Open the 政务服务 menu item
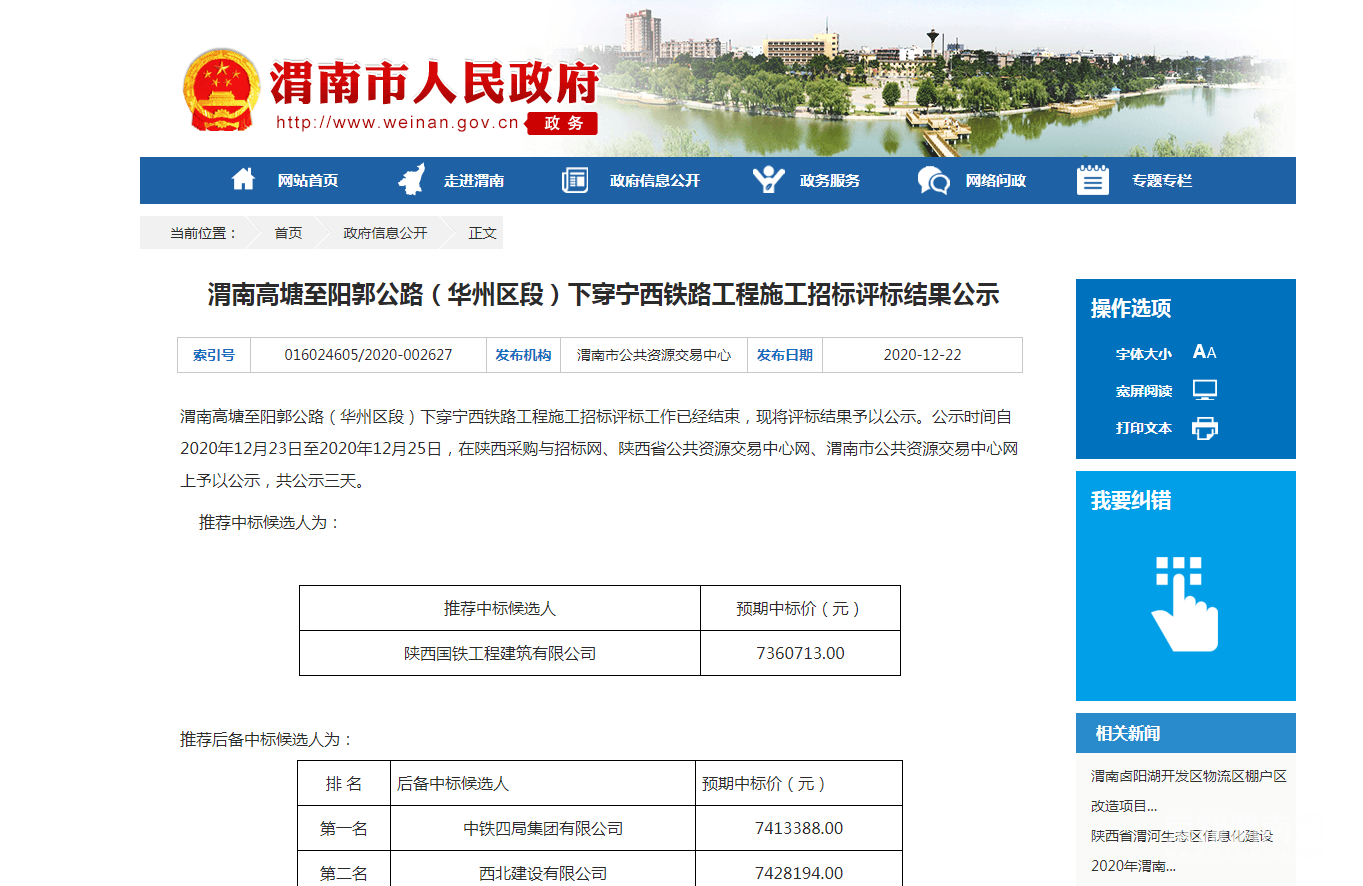 [830, 181]
